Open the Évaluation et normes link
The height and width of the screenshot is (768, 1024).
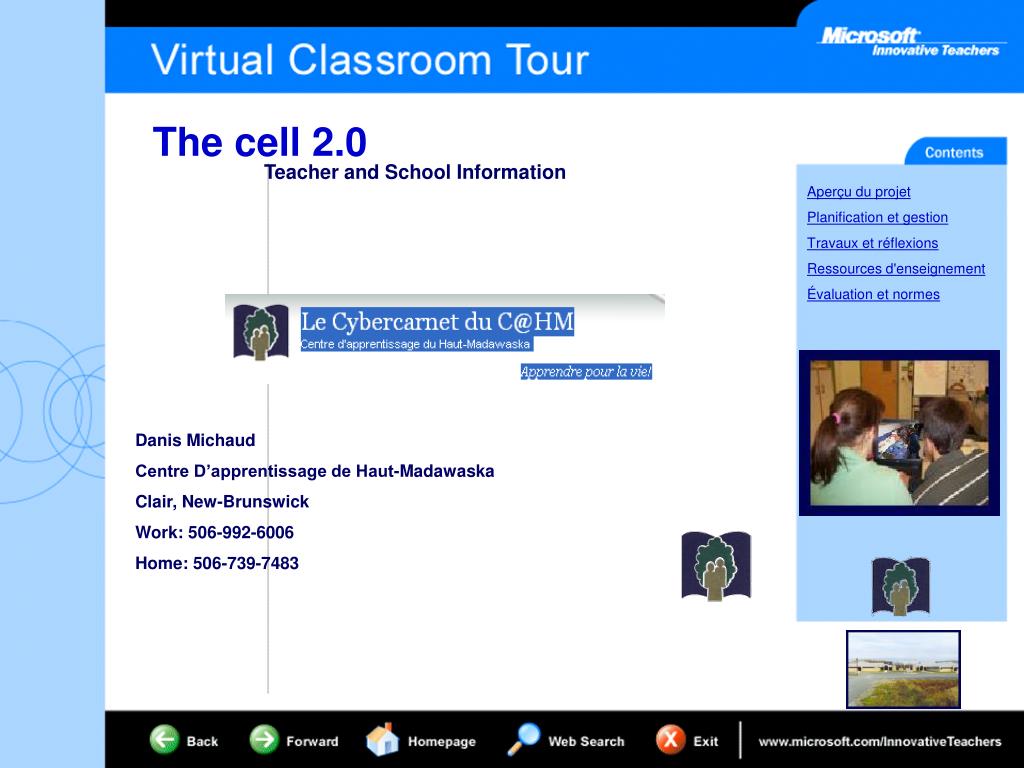872,294
